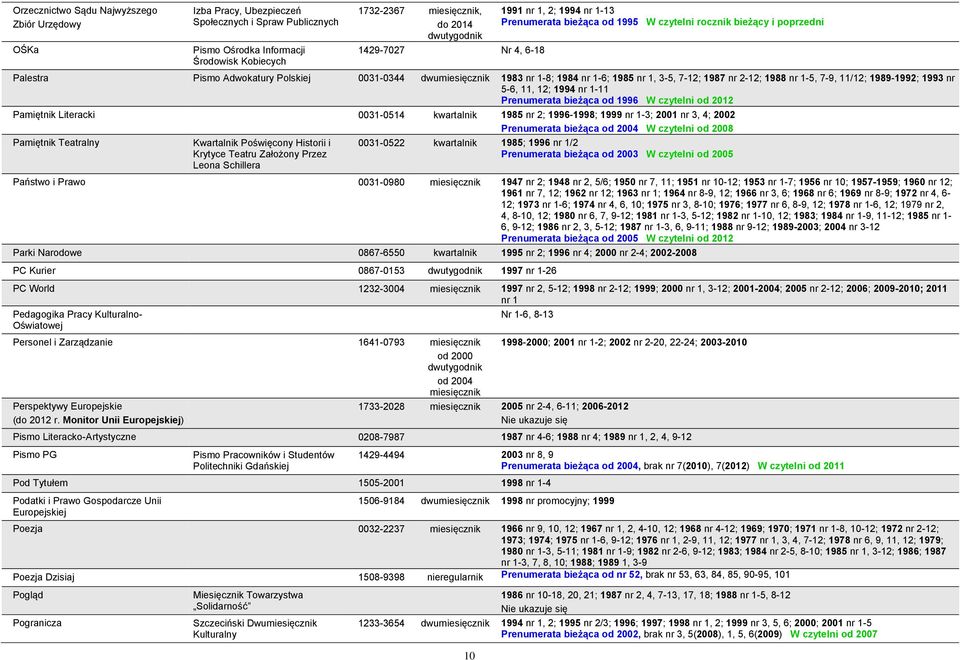Click 'Nie ukazuje się' under Perspektywy Europejskie
Image resolution: width=960 pixels, height=660 pixels.
point(534,421)
